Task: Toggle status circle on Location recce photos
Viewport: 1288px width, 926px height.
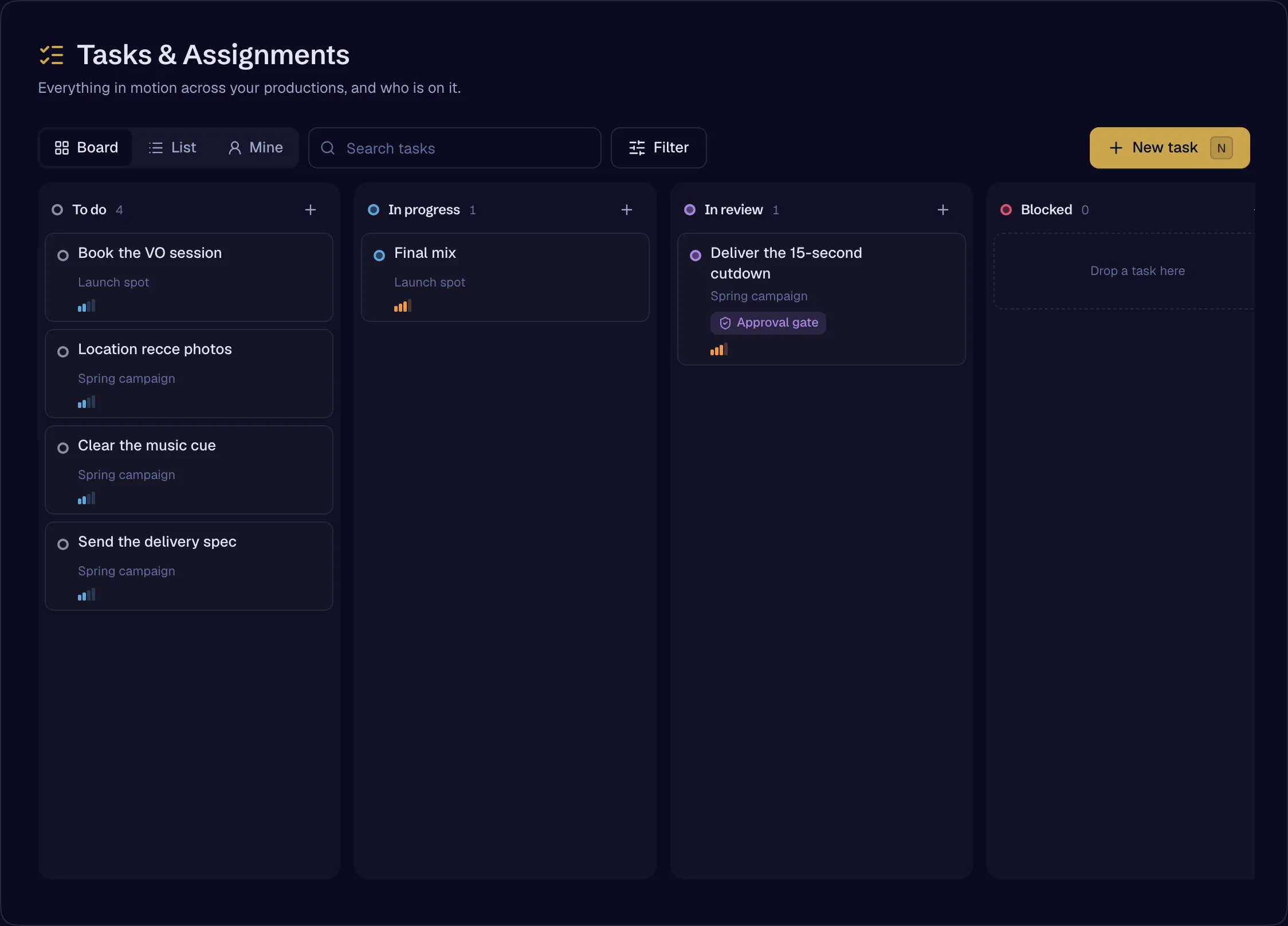Action: pyautogui.click(x=63, y=351)
